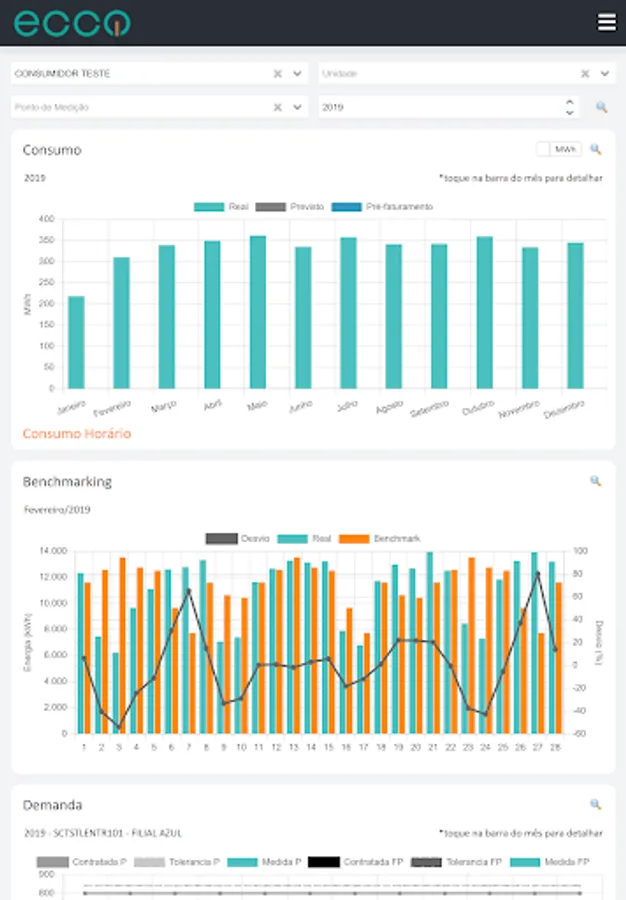626x900 pixels.
Task: Click the Demanda panel title
Action: pyautogui.click(x=52, y=805)
